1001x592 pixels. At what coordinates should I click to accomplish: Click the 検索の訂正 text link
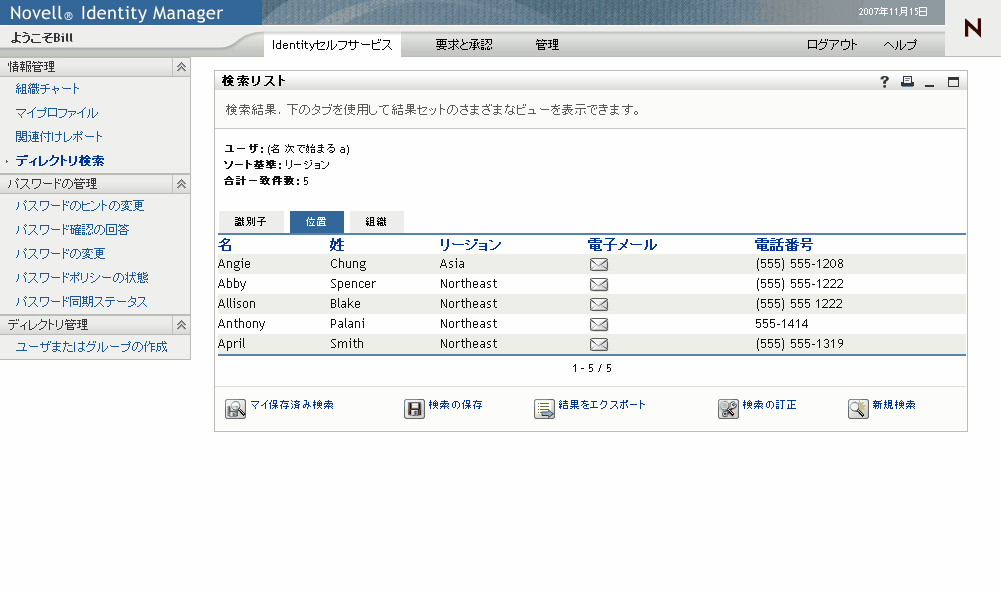pyautogui.click(x=769, y=405)
